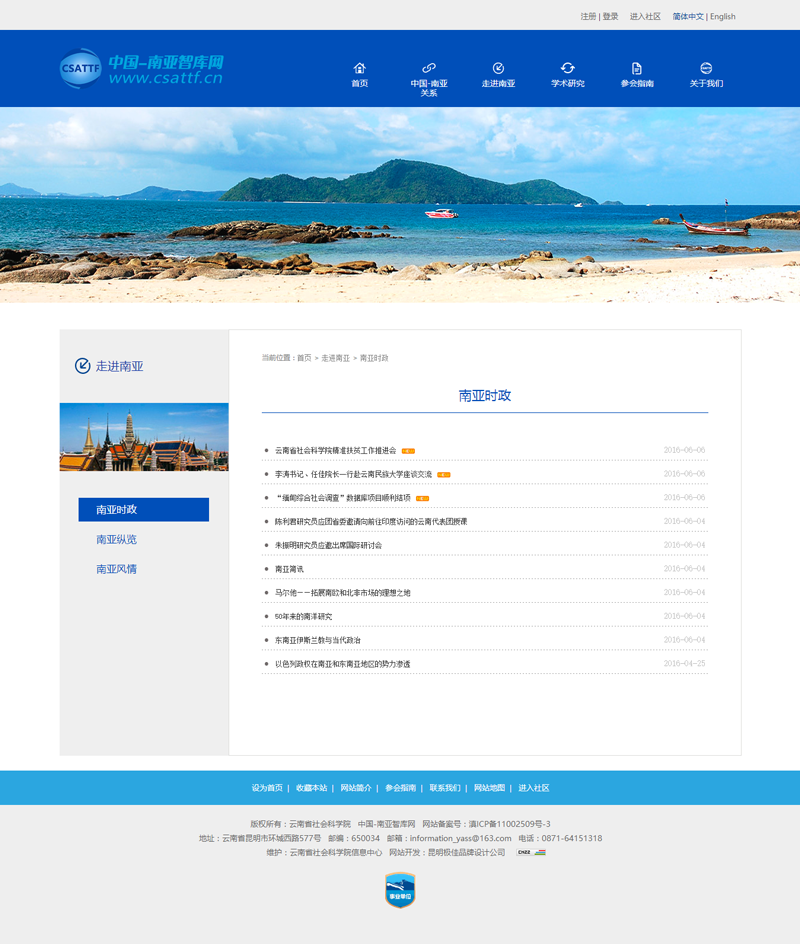The width and height of the screenshot is (800, 944).
Task: Click 走进南亚 in the breadcrumb trail
Action: click(x=335, y=358)
